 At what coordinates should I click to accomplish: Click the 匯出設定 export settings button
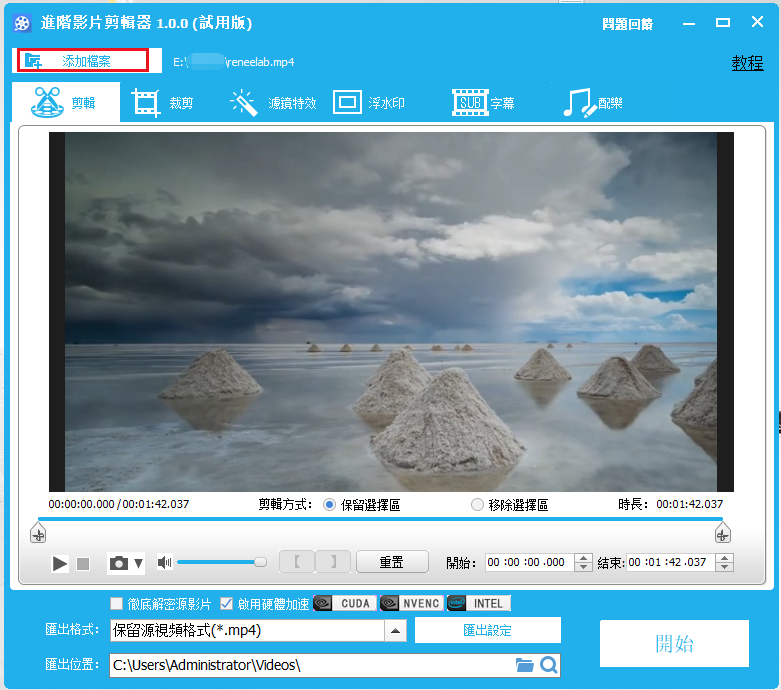coord(488,630)
